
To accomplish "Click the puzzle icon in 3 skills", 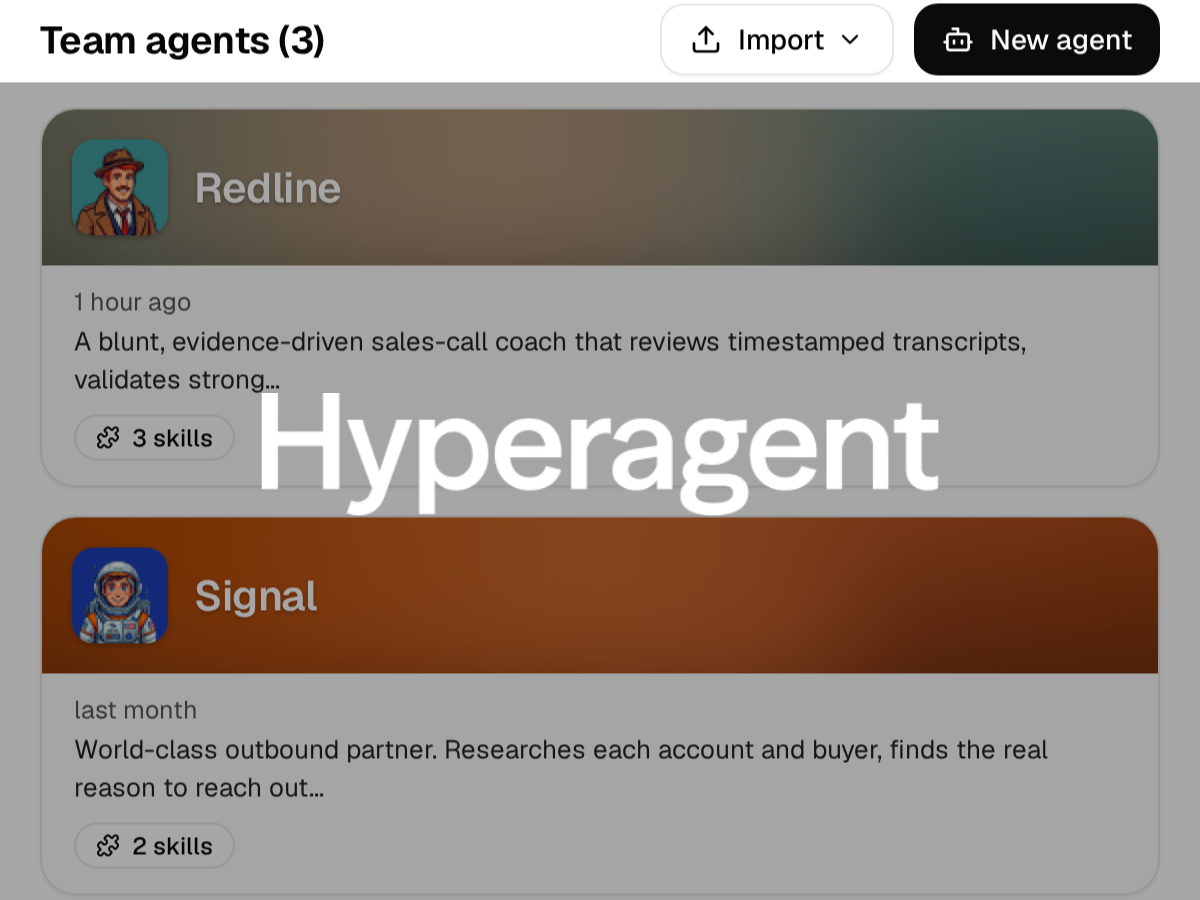I will point(108,438).
